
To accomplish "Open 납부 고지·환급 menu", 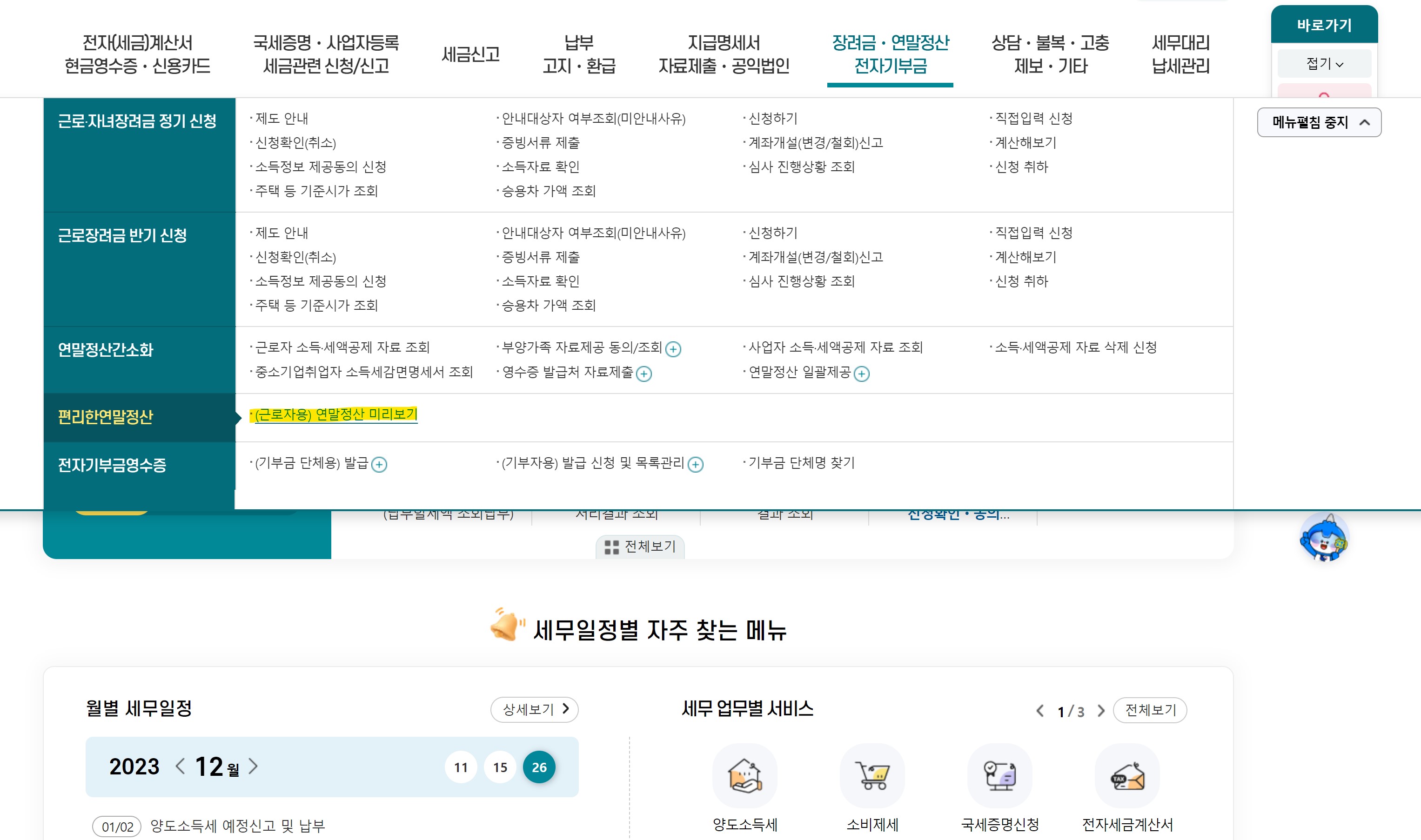I will point(579,54).
